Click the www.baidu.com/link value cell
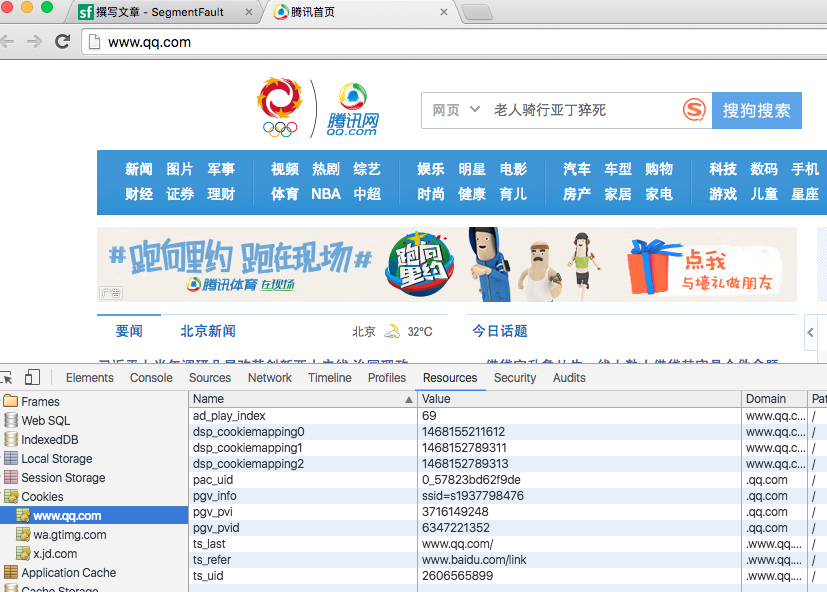The height and width of the screenshot is (592, 827). 579,560
